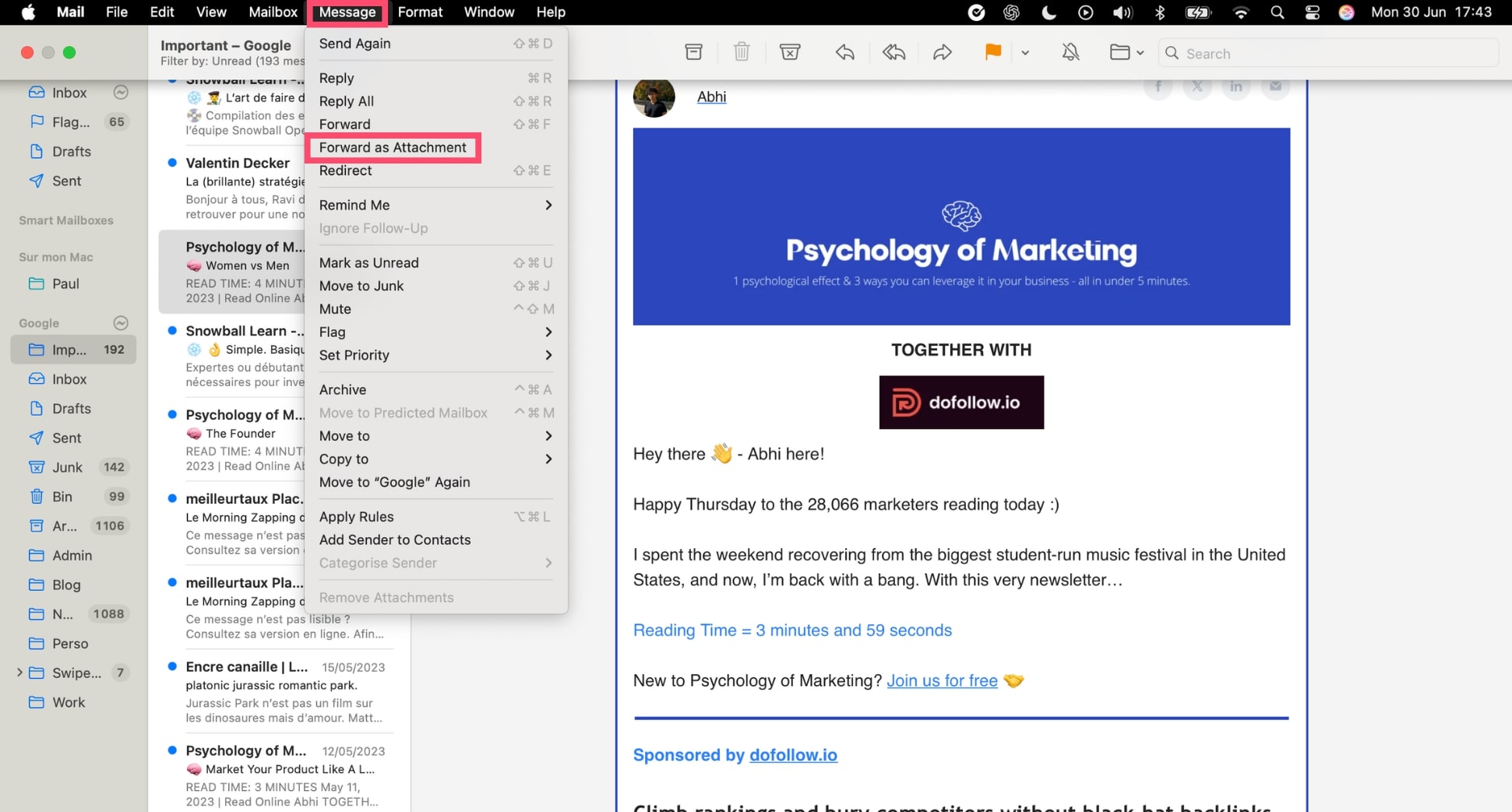Open the flag colour dropdown arrow
1512x812 pixels.
[1025, 53]
